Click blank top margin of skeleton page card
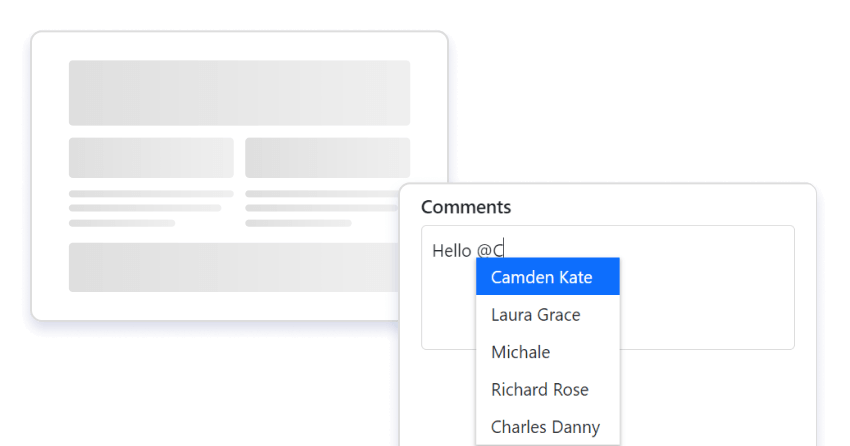 (239, 46)
